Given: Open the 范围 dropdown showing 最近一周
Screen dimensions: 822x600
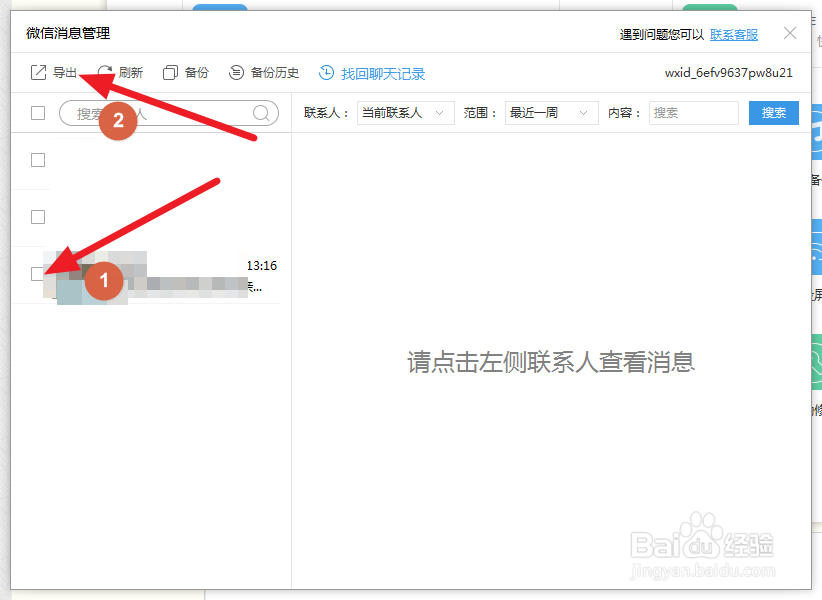Looking at the screenshot, I should [x=551, y=113].
